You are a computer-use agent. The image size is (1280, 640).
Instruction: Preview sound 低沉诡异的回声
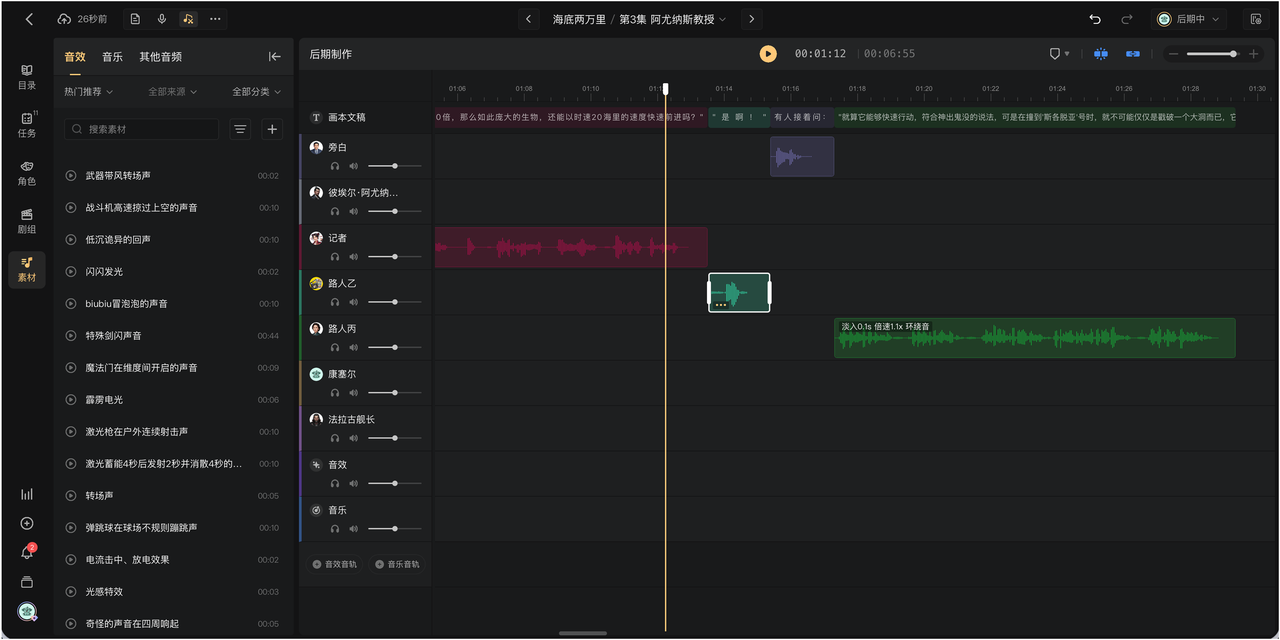pyautogui.click(x=71, y=240)
